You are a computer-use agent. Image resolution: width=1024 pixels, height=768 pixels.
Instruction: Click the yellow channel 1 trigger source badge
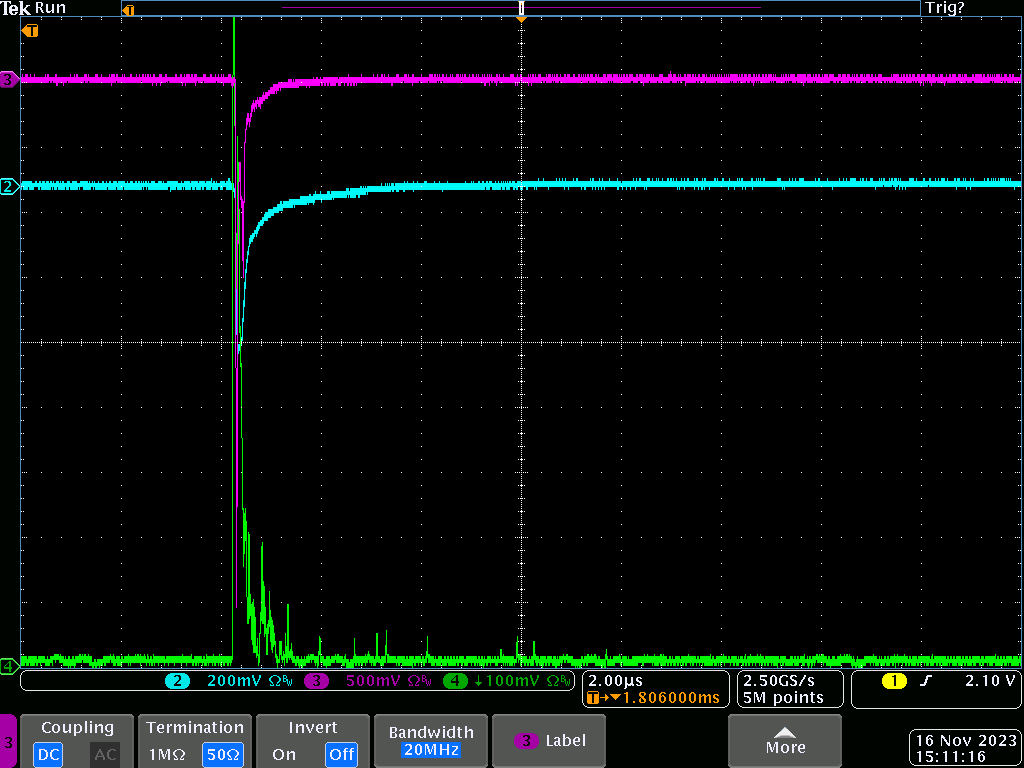tap(893, 681)
